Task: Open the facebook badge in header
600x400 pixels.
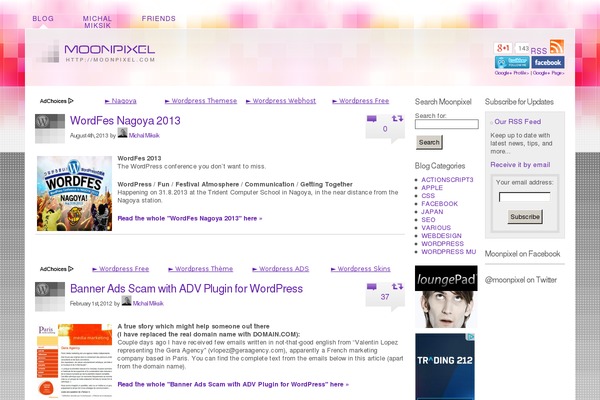Action: pos(548,62)
